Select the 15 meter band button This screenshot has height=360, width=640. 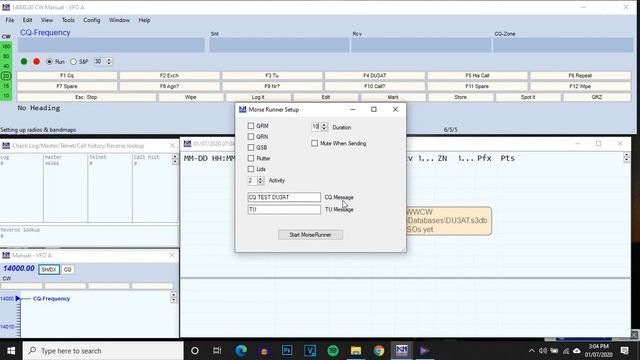[6, 86]
